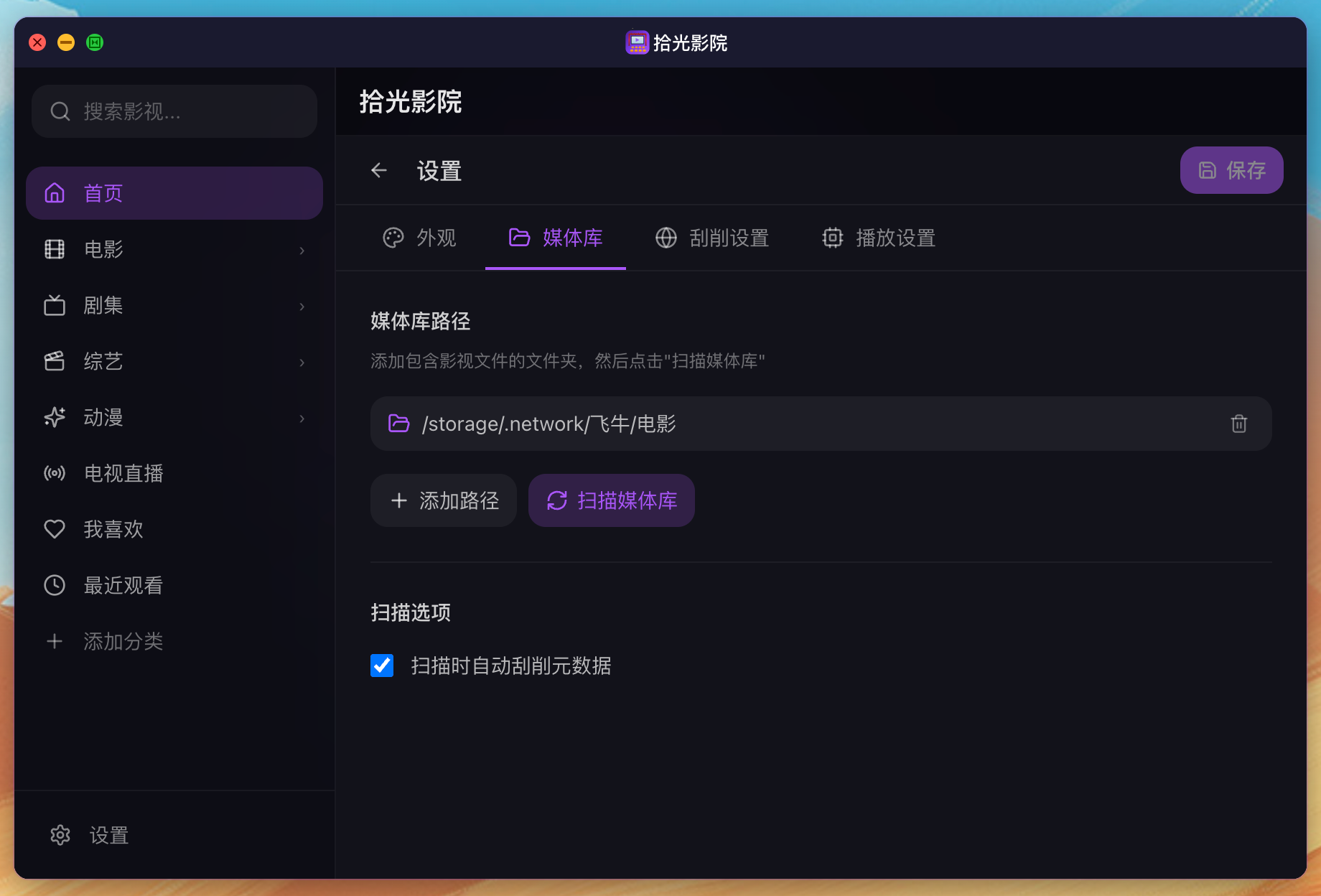Switch to the 播放设置 tab
Image resolution: width=1321 pixels, height=896 pixels.
tap(879, 238)
